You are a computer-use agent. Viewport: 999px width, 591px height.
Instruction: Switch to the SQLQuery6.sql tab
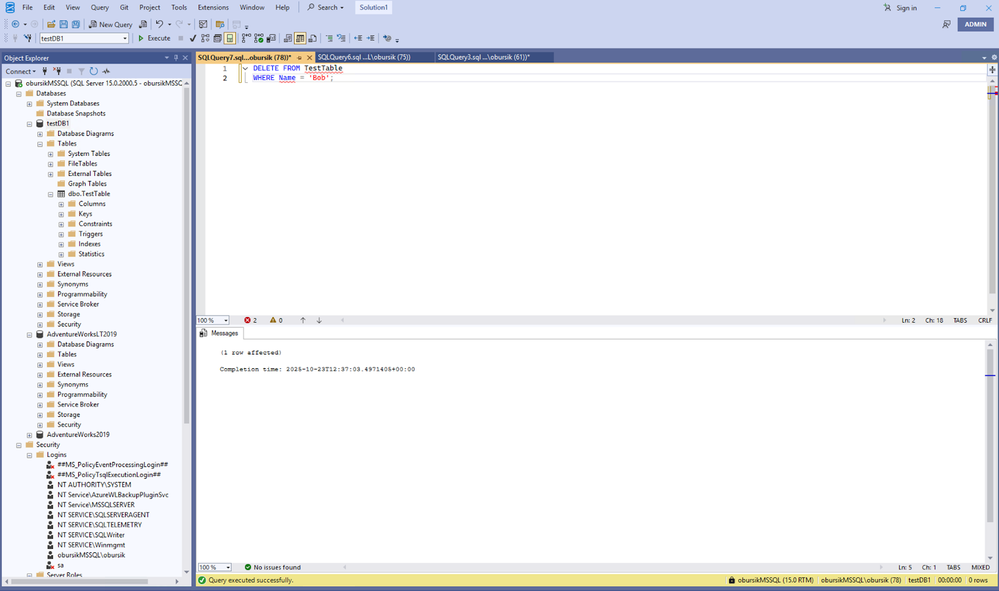click(x=365, y=57)
